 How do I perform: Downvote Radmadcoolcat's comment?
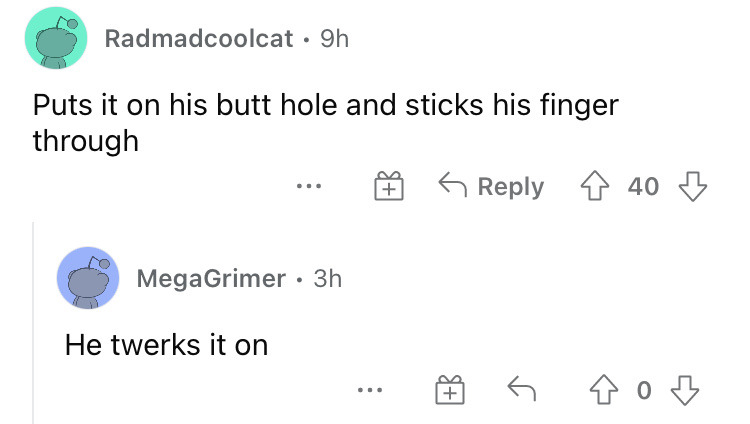pyautogui.click(x=693, y=186)
